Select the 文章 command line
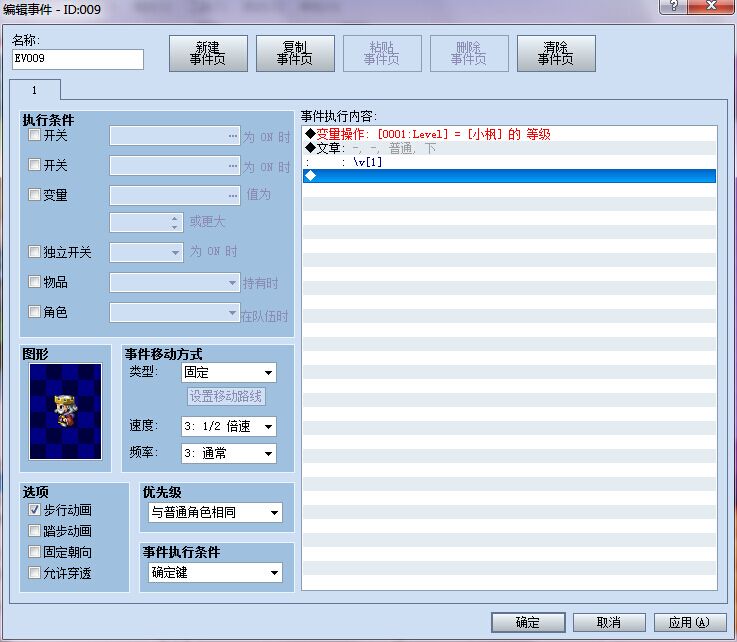The image size is (737, 642). coord(510,149)
